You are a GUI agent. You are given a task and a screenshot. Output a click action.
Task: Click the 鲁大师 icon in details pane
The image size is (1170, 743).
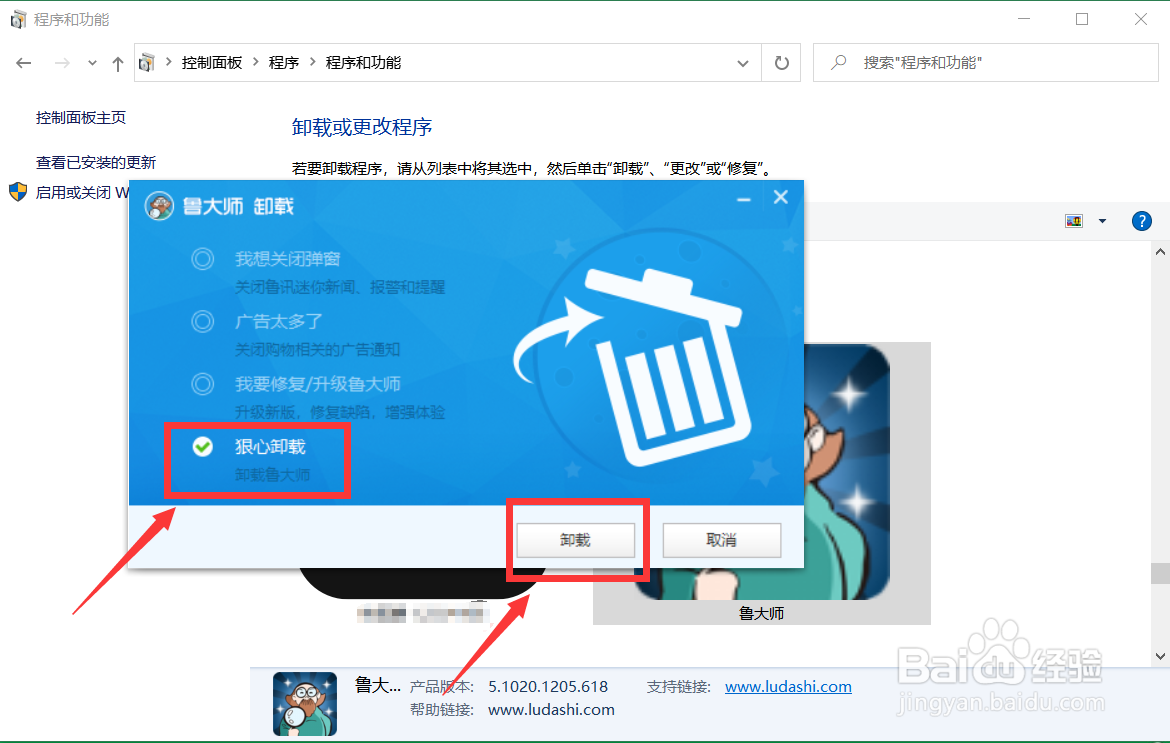point(305,703)
